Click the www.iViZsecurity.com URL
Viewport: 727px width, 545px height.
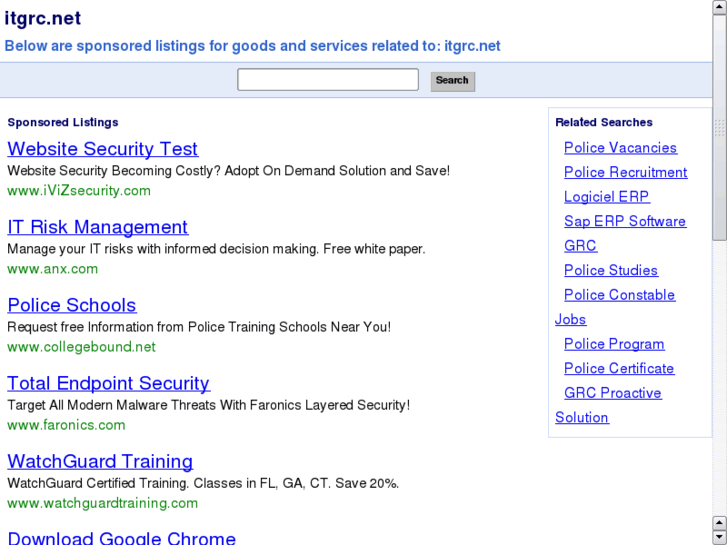[x=79, y=191]
